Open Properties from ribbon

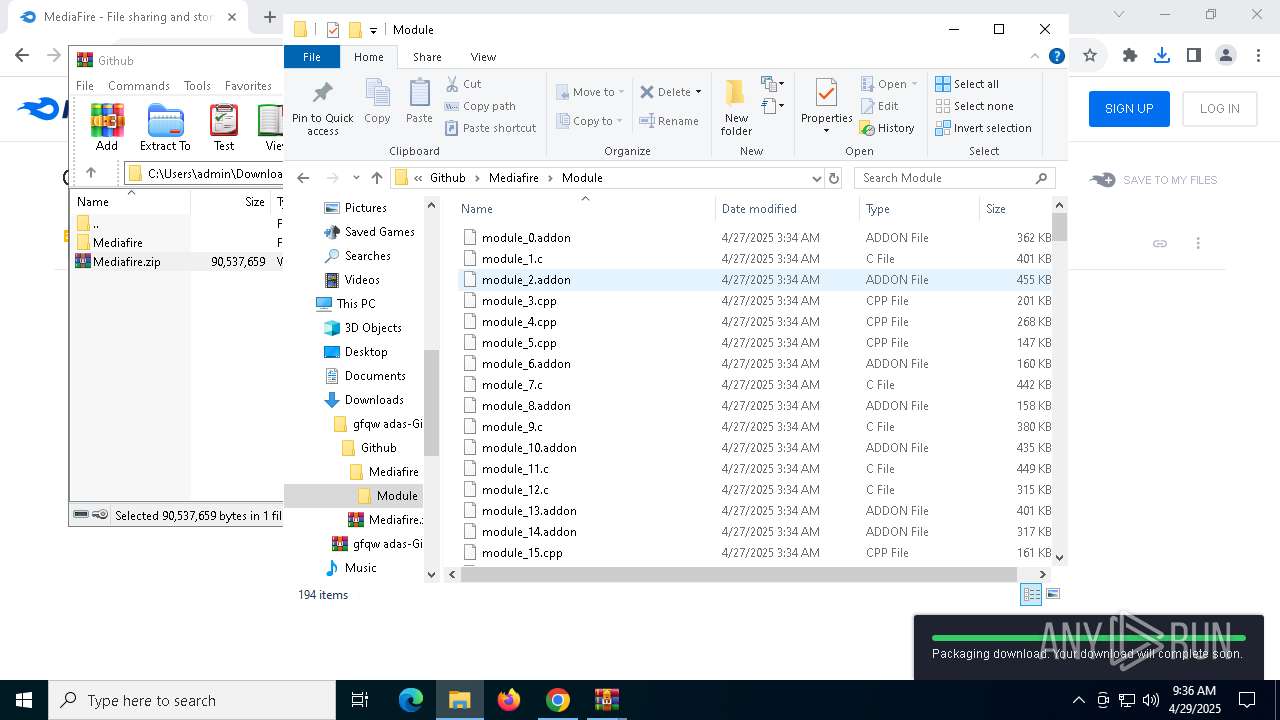pyautogui.click(x=826, y=106)
